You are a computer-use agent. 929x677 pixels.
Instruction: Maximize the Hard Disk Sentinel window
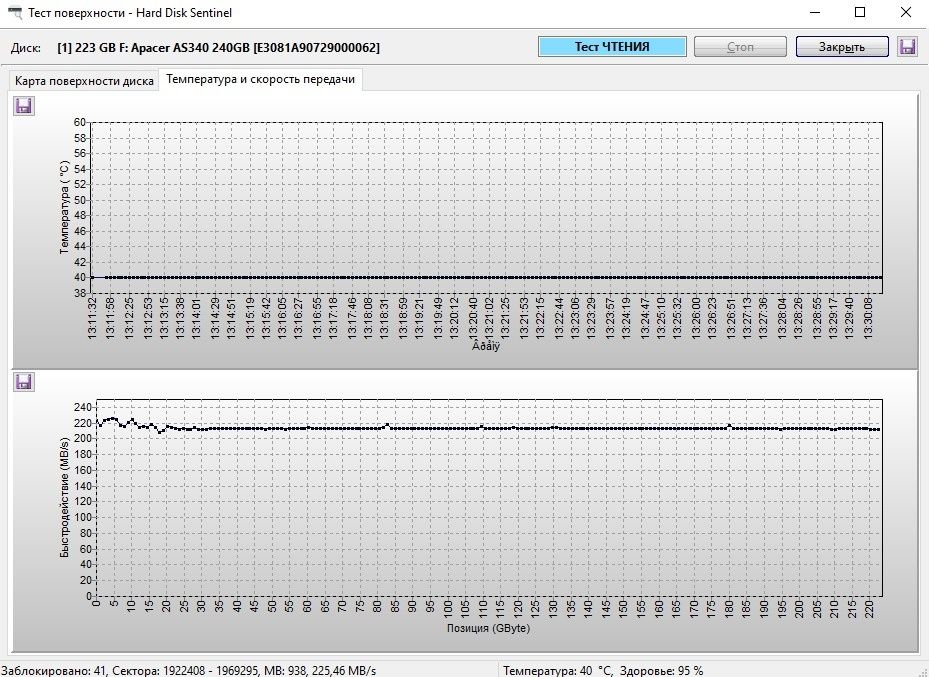(860, 12)
